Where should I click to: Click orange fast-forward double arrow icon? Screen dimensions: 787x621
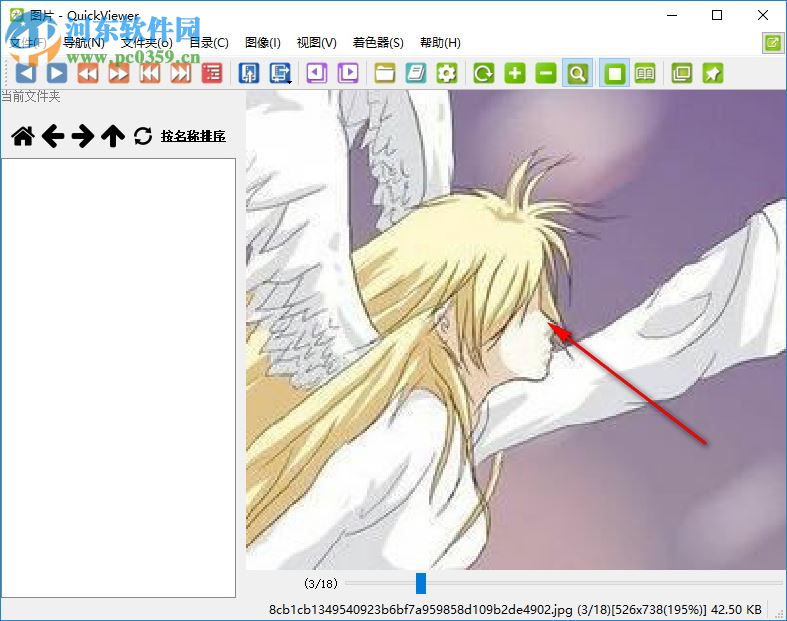point(119,73)
